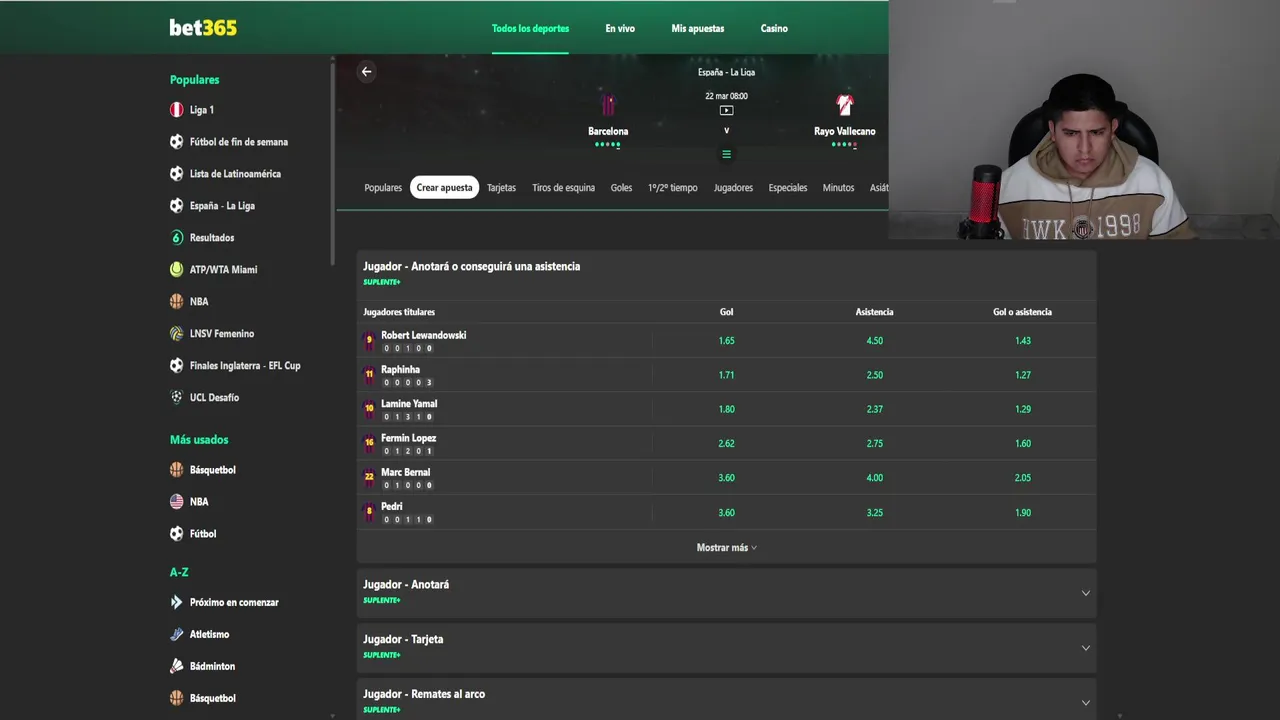Open the Todos los deportes top tab
The width and height of the screenshot is (1280, 720).
tap(530, 29)
